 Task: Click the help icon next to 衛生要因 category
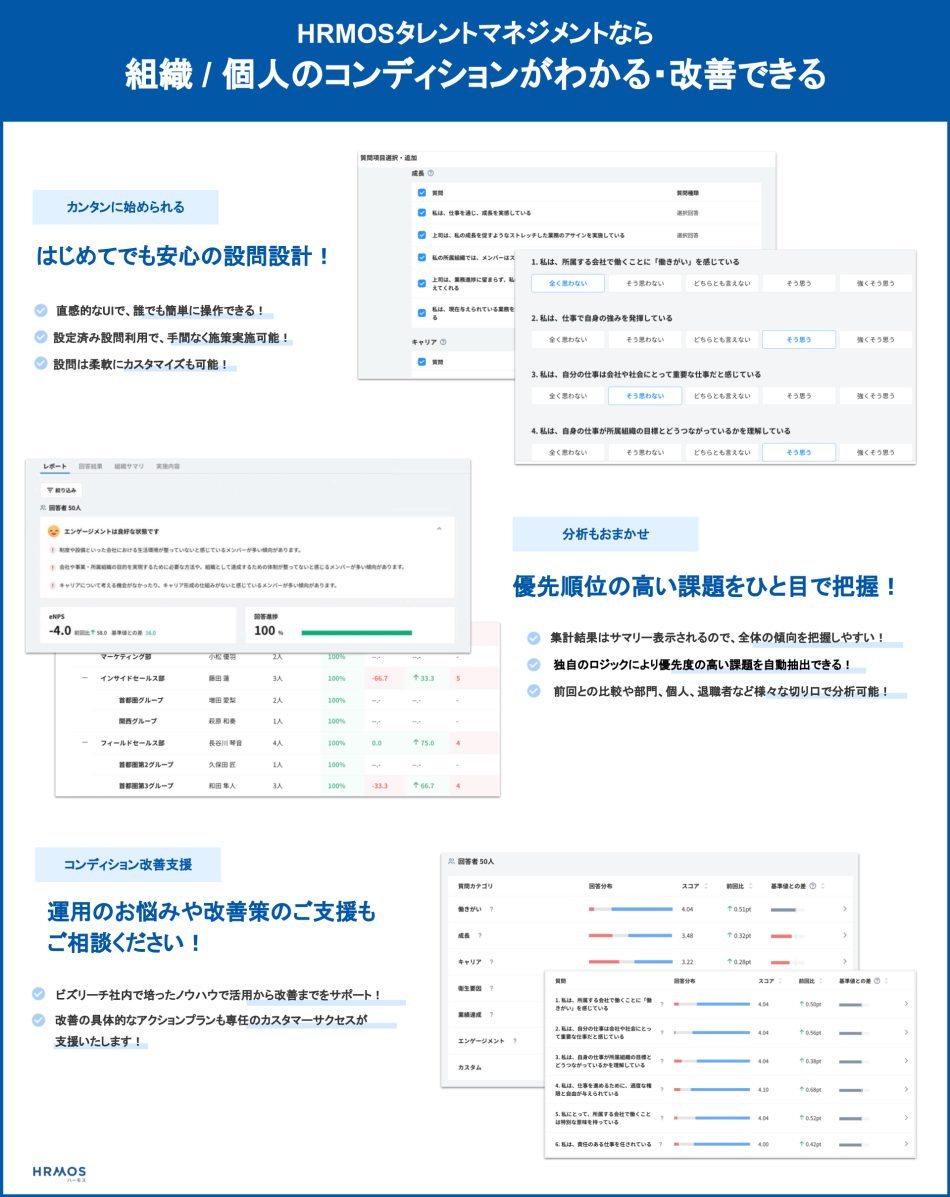[x=491, y=988]
